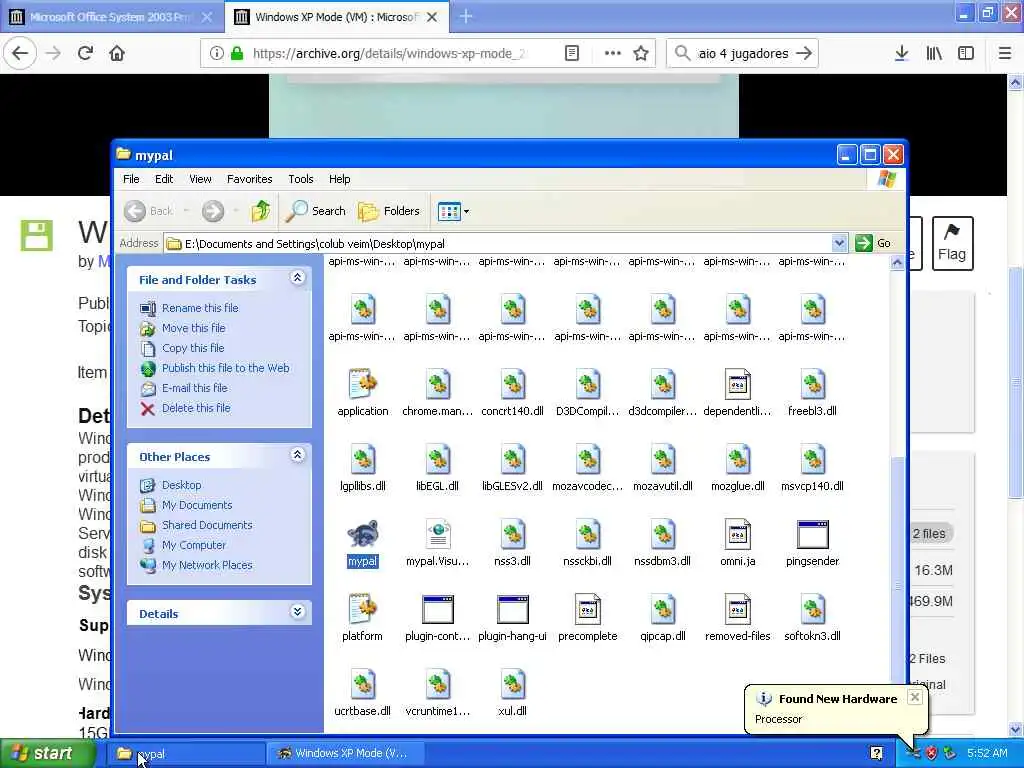Click the Flag button on archive page
The width and height of the screenshot is (1024, 768).
(952, 243)
